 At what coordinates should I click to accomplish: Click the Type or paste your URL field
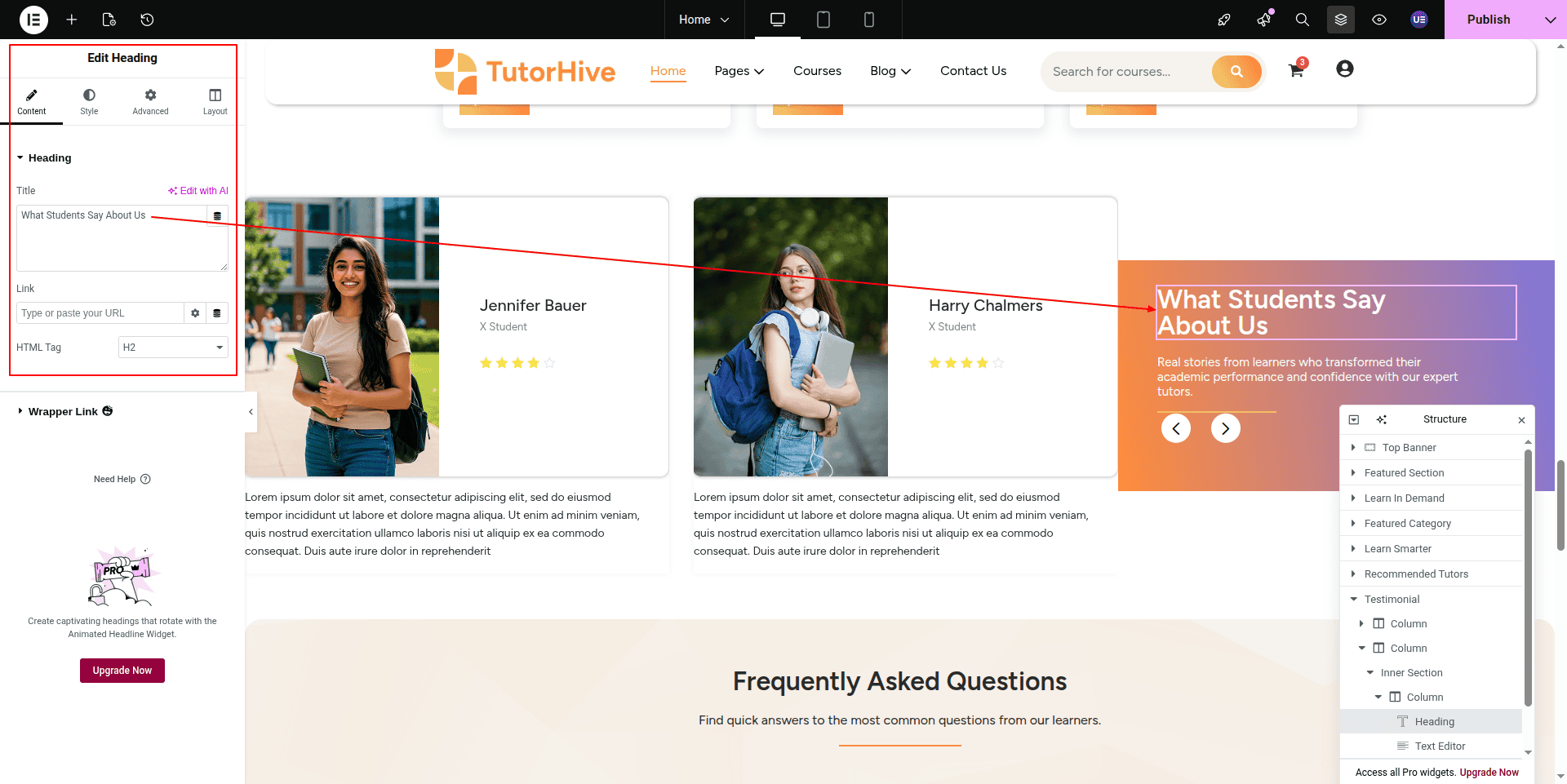(x=100, y=313)
